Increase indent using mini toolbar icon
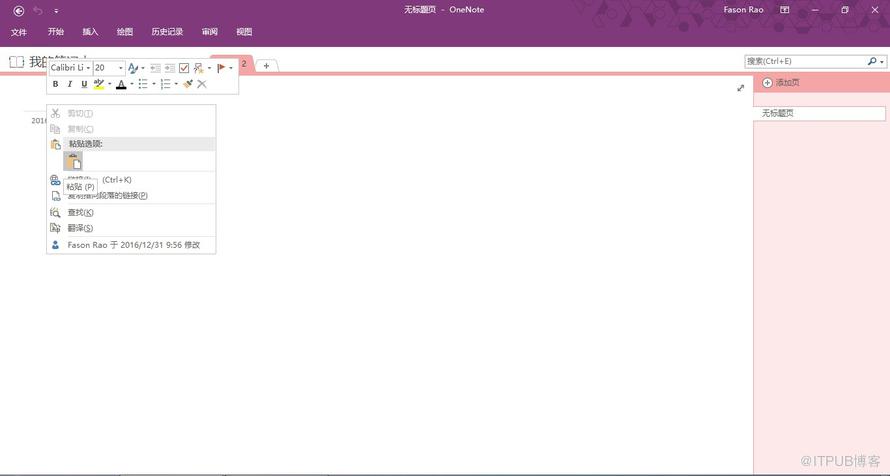This screenshot has height=476, width=890. tap(170, 68)
